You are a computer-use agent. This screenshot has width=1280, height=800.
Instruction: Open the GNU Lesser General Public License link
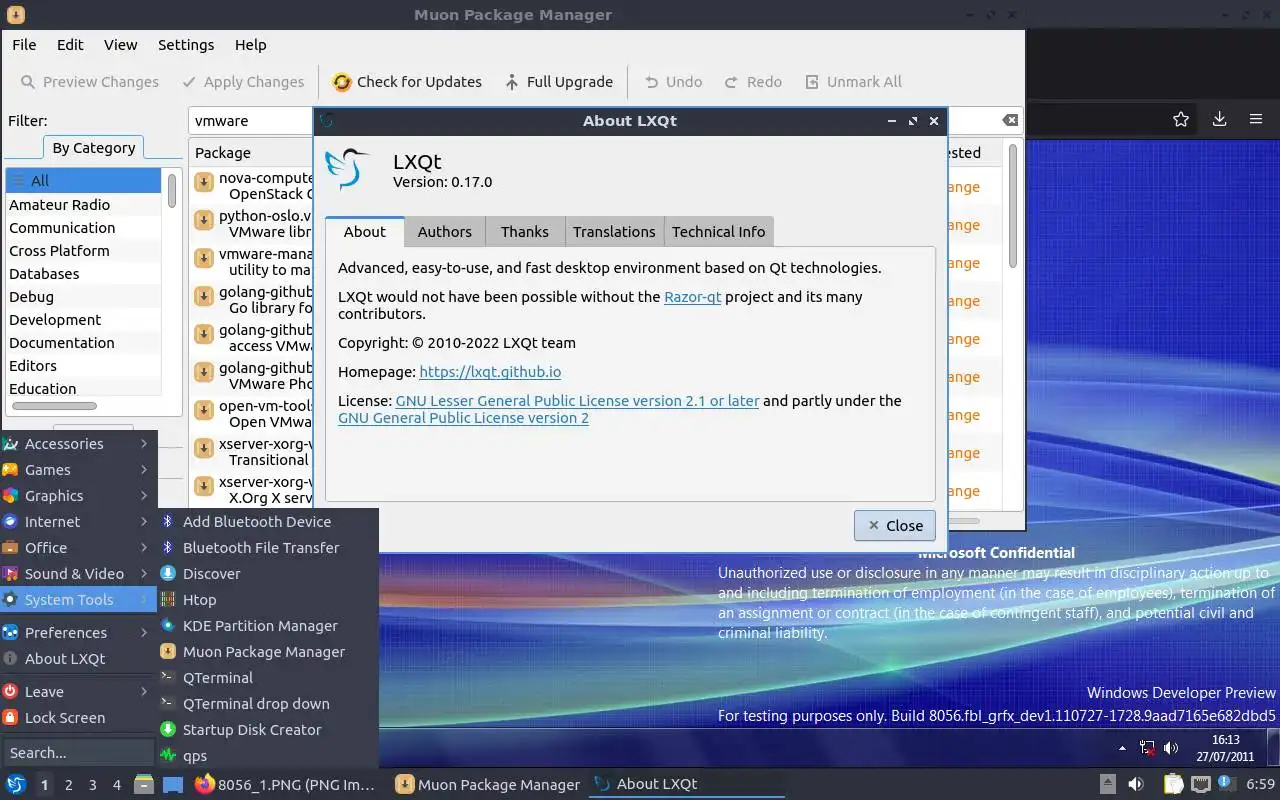(577, 400)
